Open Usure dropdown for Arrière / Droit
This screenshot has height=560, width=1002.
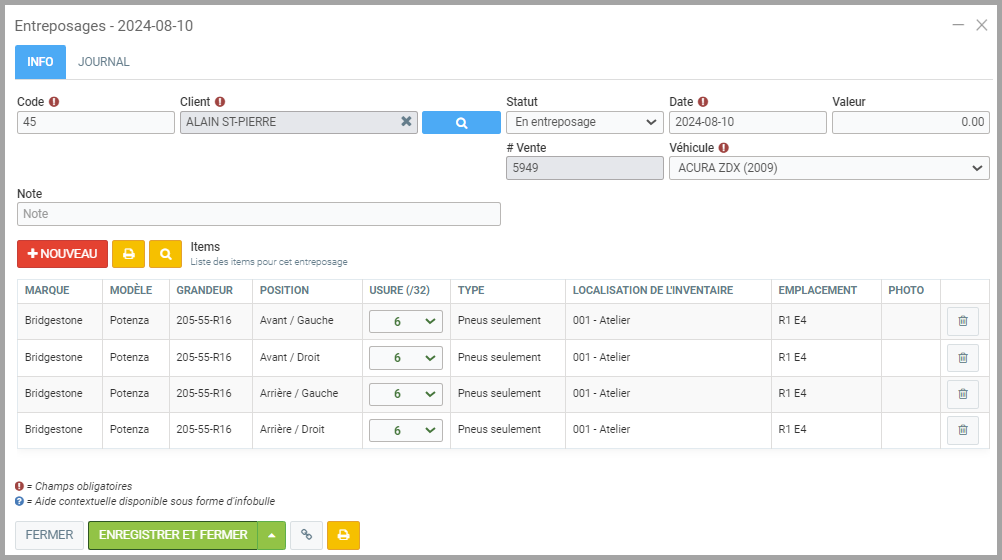point(405,430)
